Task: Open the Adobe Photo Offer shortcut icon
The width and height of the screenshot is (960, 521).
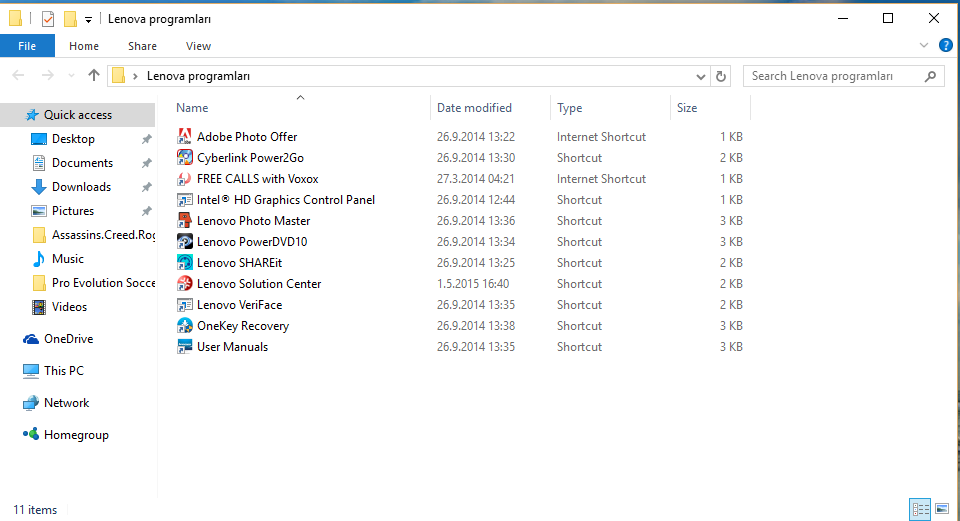Action: coord(184,137)
